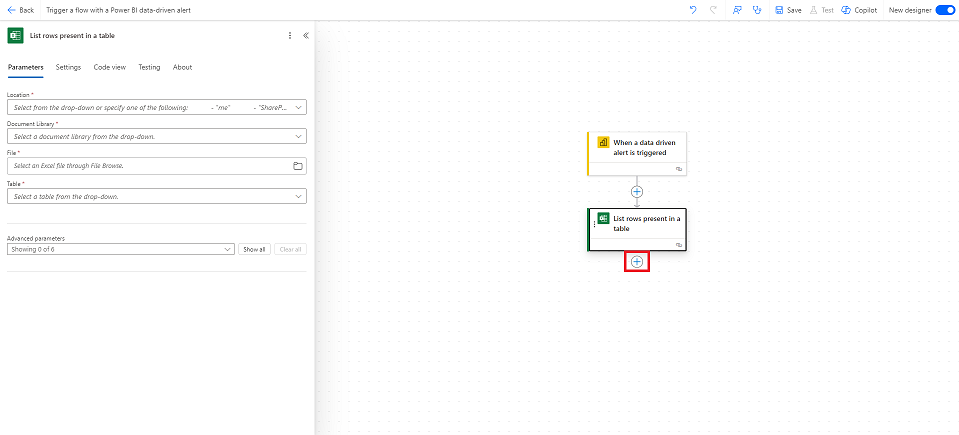Insert step between trigger and action
The height and width of the screenshot is (435, 959).
pos(637,190)
